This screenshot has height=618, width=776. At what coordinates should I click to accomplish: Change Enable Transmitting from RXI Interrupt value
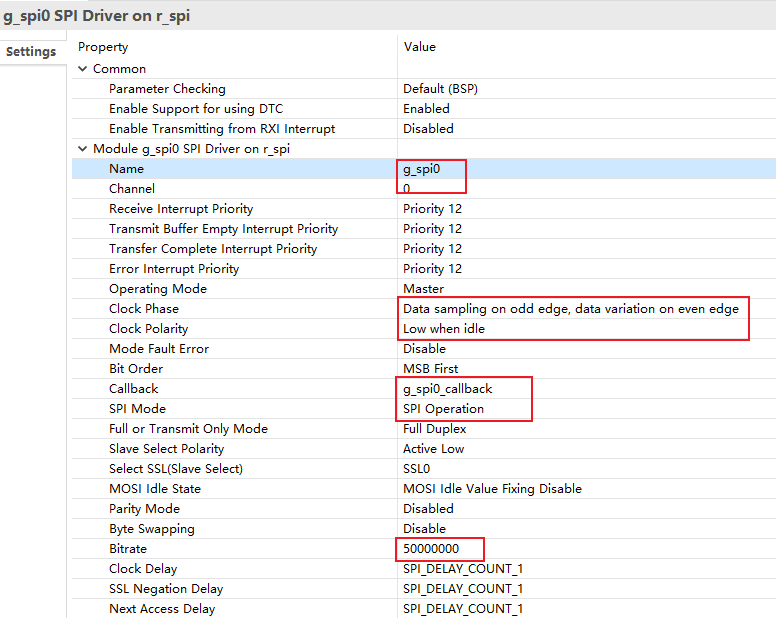tap(428, 129)
